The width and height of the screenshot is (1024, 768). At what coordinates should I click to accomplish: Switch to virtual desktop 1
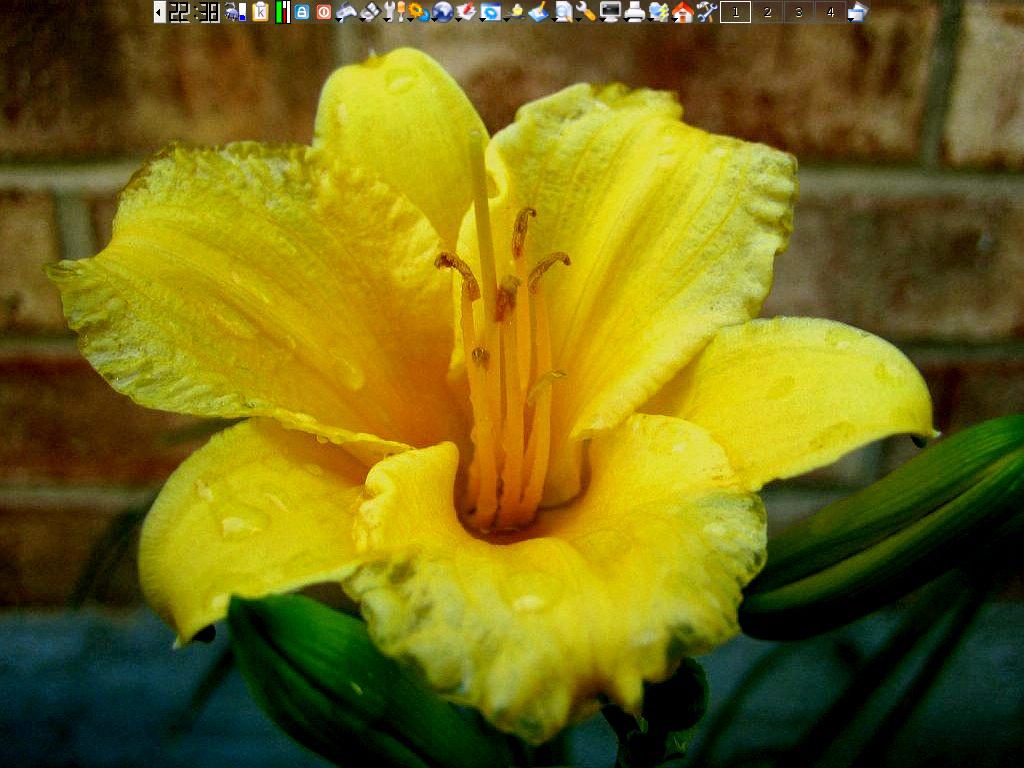tap(735, 12)
